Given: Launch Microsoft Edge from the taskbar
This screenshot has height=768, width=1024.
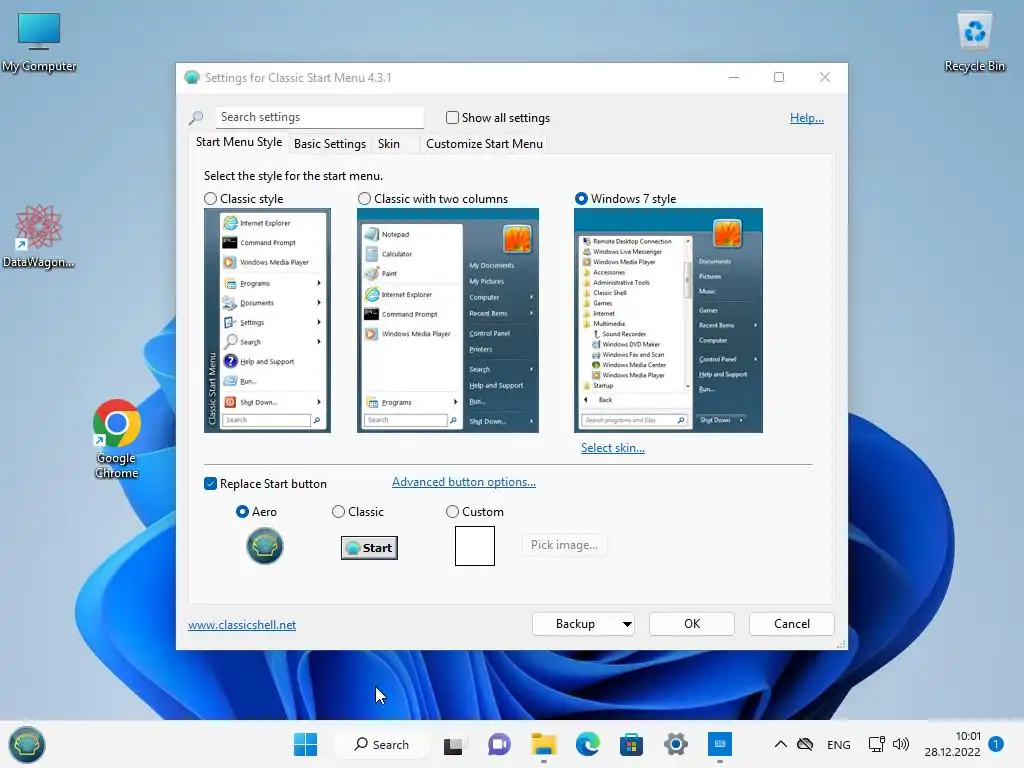Looking at the screenshot, I should click(587, 744).
